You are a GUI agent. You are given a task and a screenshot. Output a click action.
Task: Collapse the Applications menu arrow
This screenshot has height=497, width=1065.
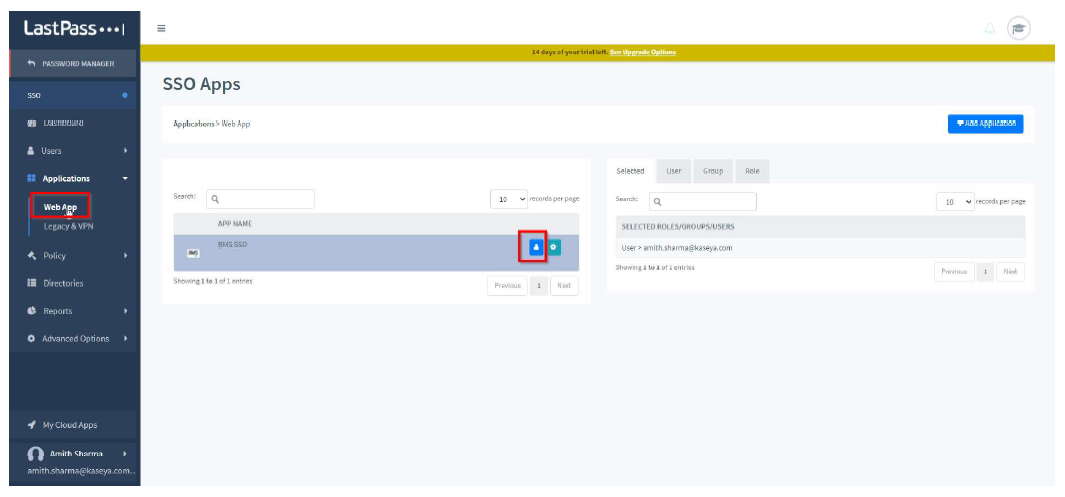tap(125, 179)
